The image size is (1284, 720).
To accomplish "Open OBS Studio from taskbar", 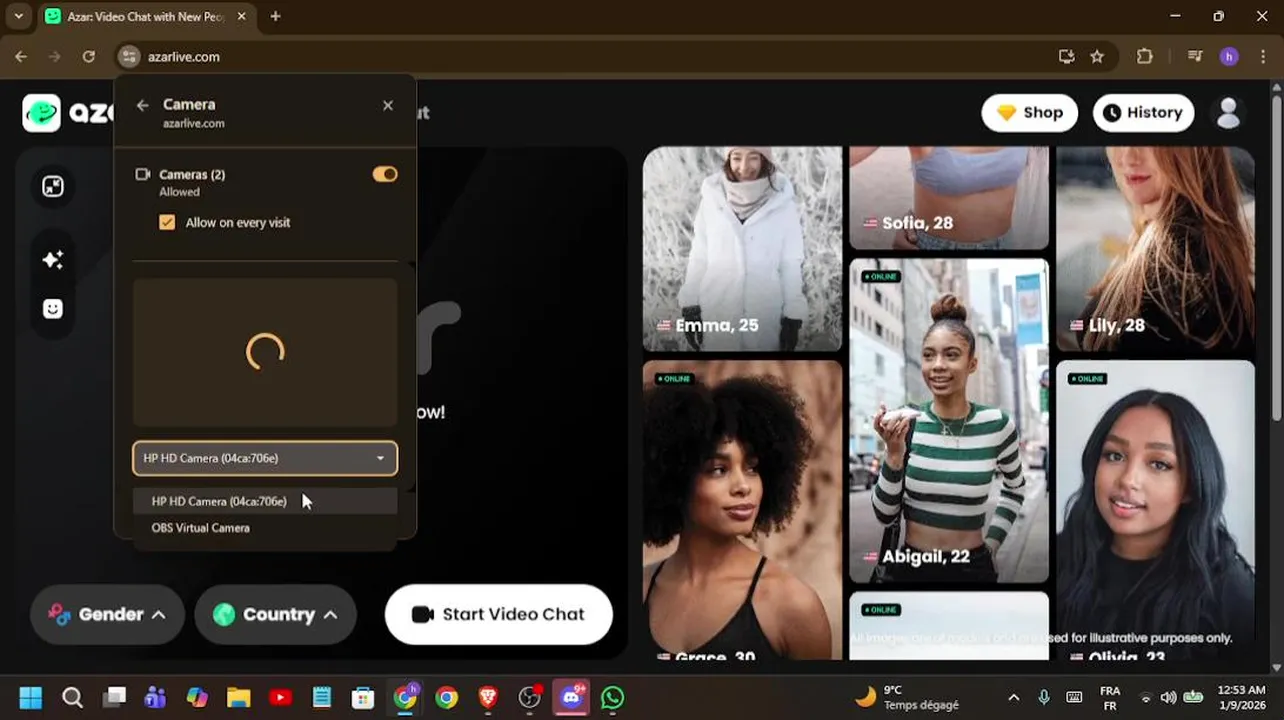I will point(530,697).
